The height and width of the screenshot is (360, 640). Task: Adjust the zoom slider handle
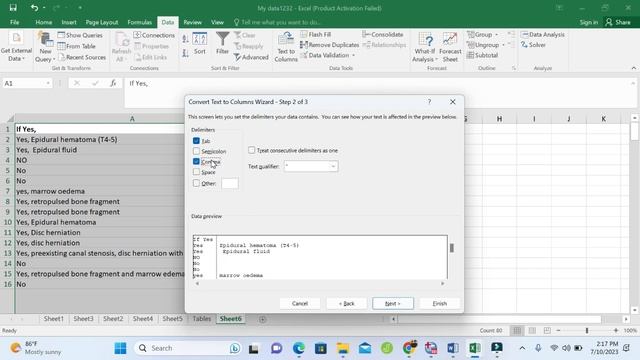pos(587,330)
